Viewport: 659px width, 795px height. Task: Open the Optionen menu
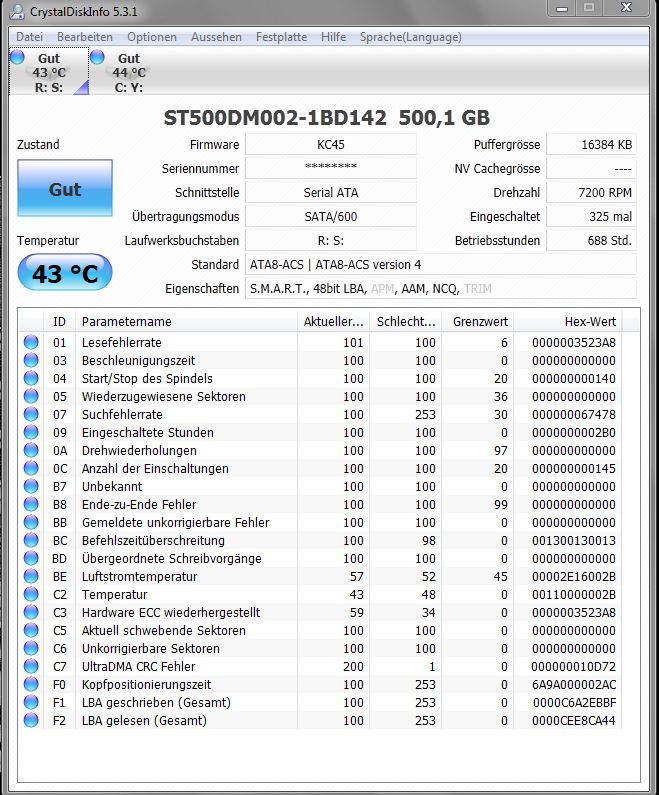tap(152, 37)
